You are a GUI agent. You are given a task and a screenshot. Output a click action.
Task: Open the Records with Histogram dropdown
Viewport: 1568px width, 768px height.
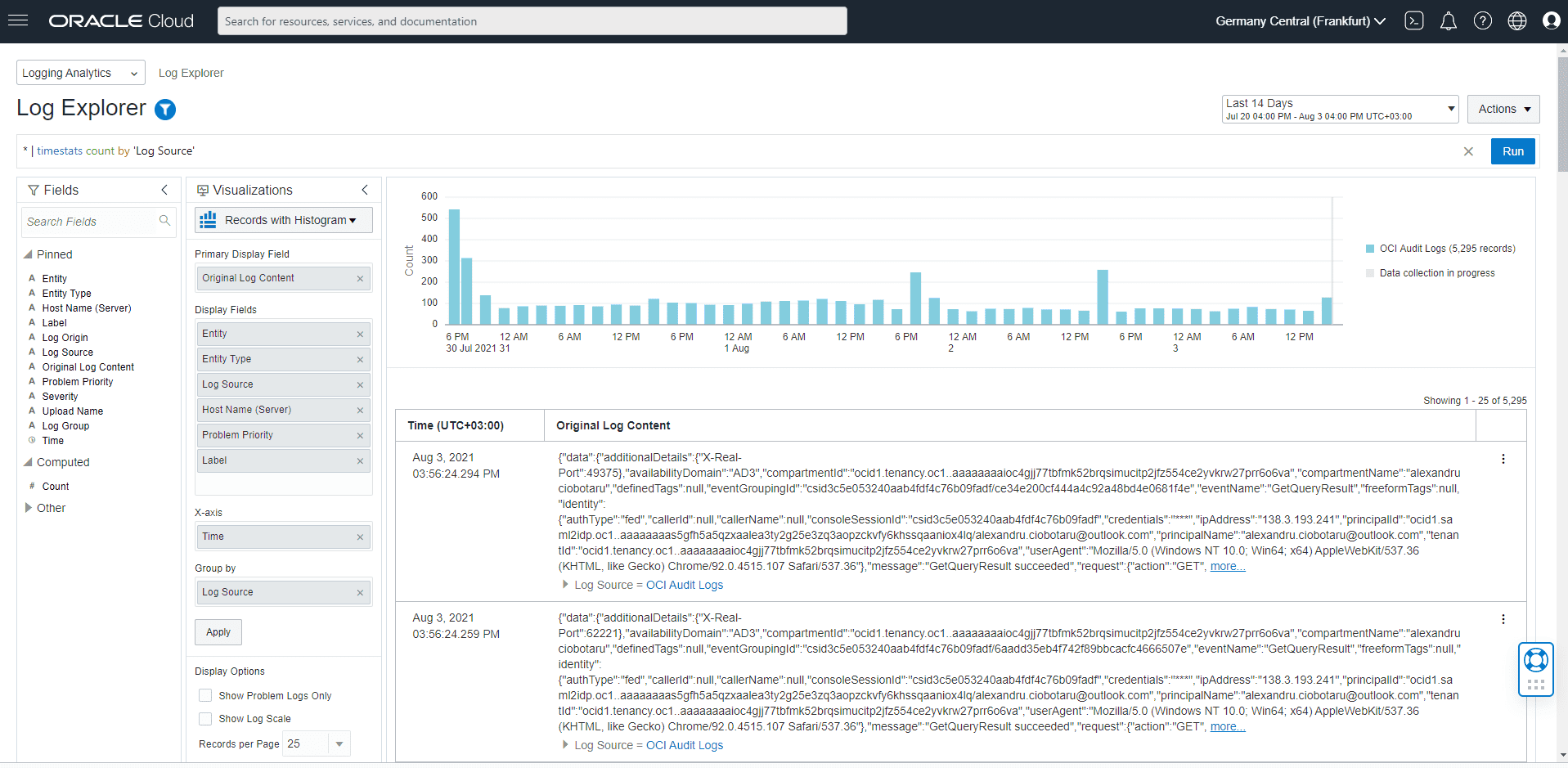pos(284,220)
